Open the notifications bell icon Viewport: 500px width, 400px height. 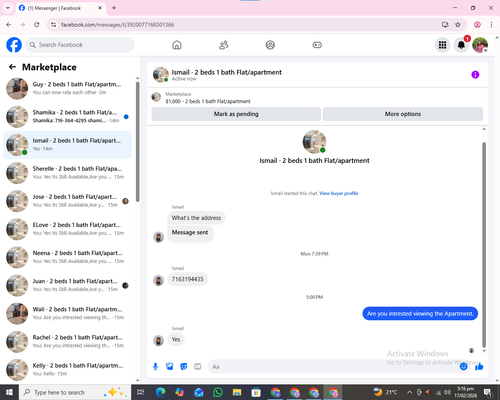click(x=461, y=45)
